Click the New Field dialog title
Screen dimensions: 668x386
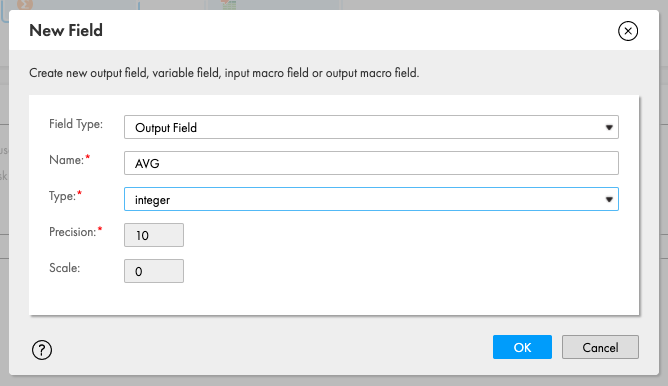coord(66,31)
